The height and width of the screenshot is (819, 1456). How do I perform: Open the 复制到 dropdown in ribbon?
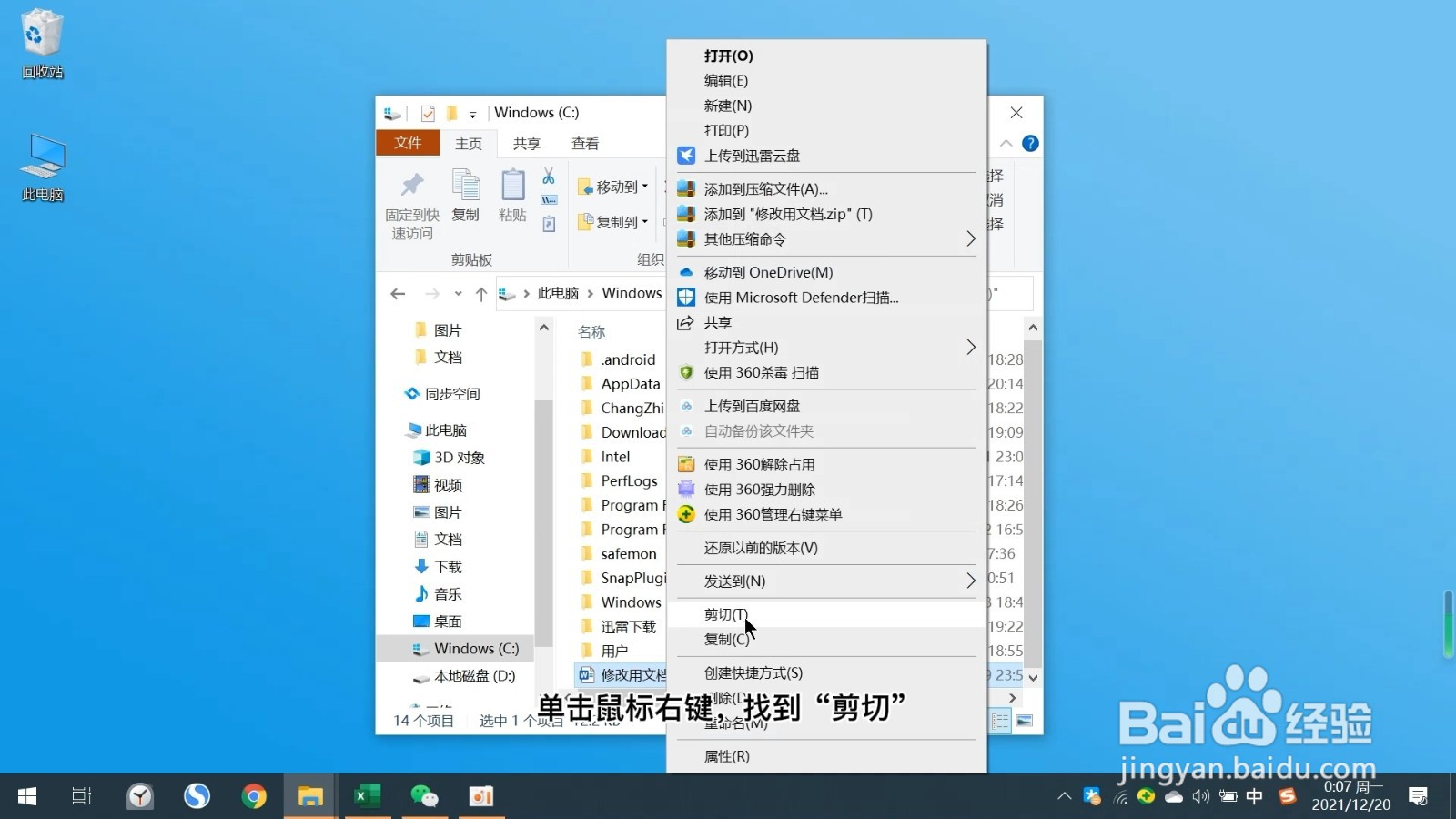(x=613, y=222)
